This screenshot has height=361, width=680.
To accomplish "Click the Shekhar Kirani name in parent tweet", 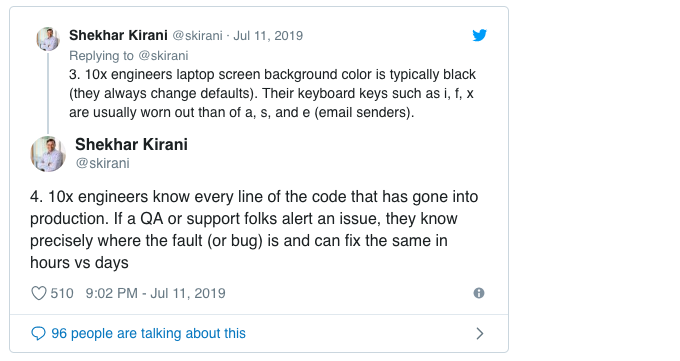I will point(118,35).
